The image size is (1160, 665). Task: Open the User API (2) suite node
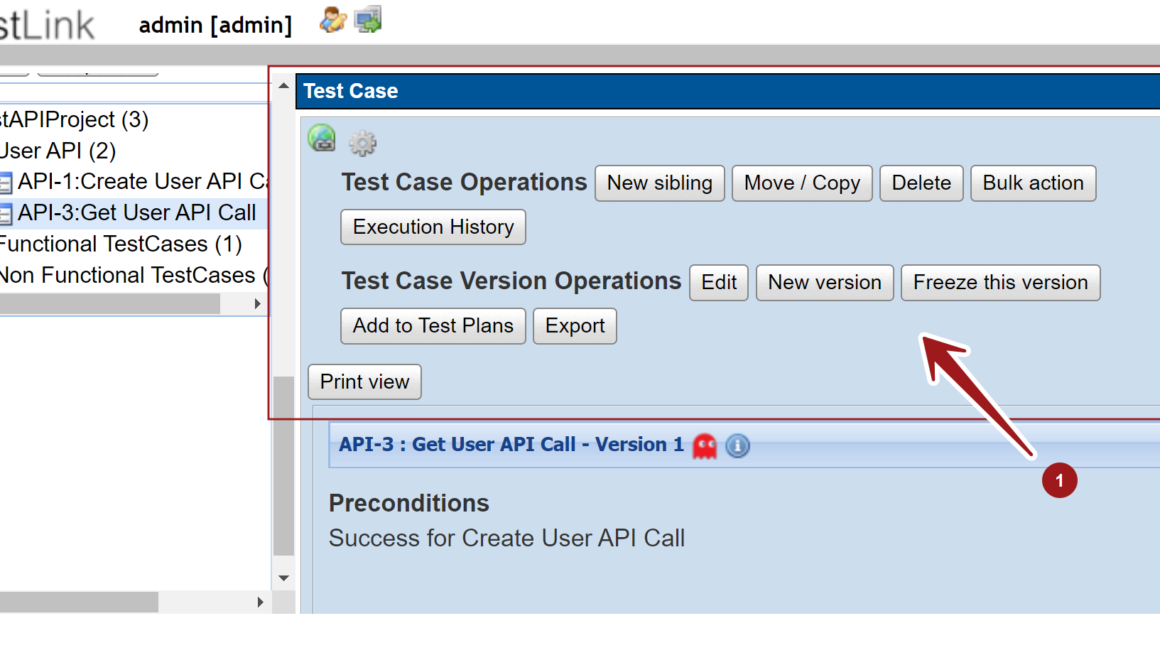[58, 151]
